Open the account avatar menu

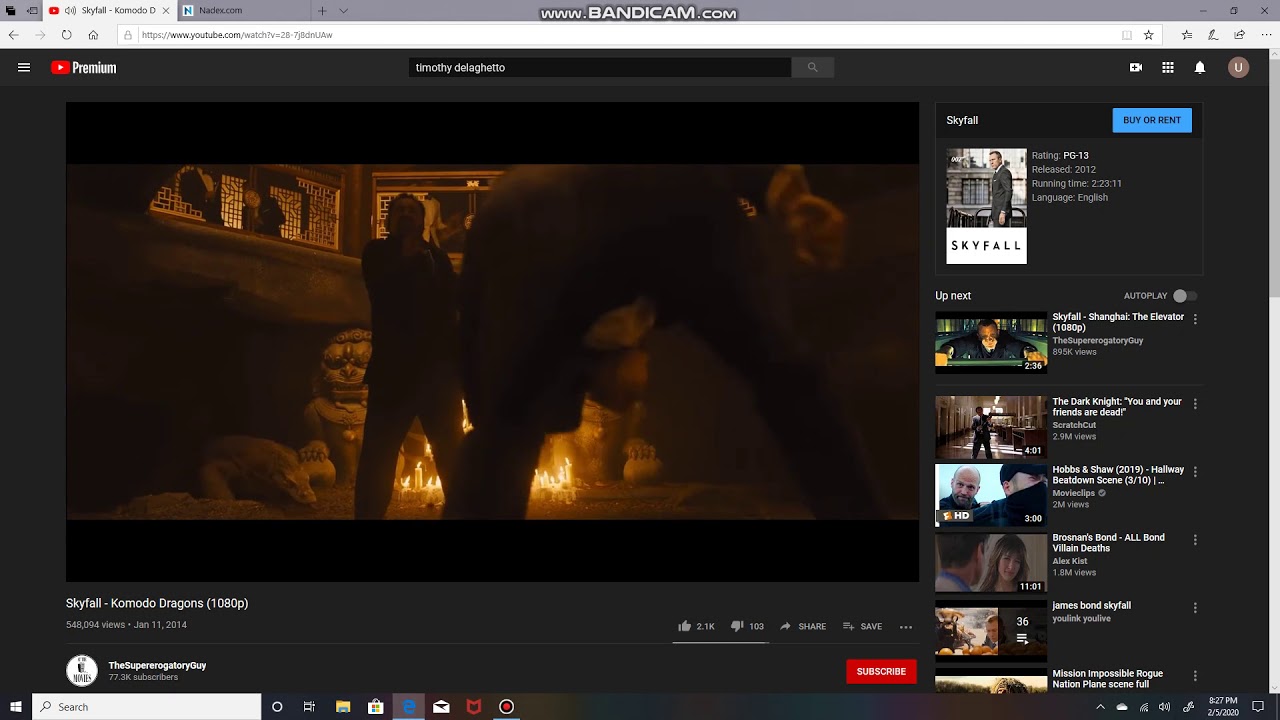(x=1238, y=68)
